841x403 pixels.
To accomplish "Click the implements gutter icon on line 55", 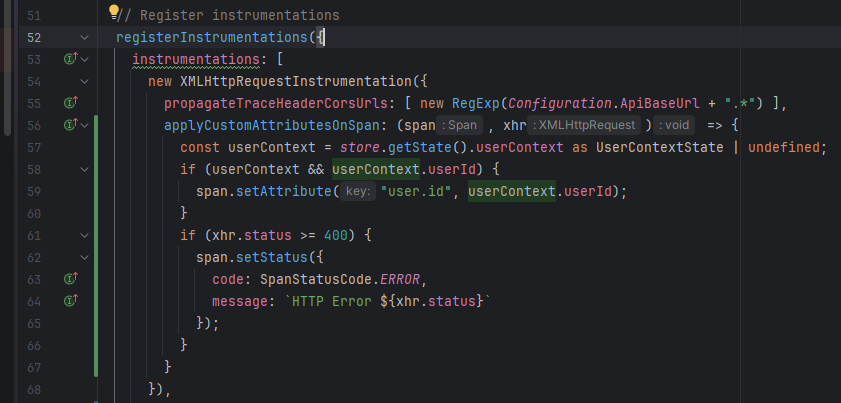I will pos(70,103).
